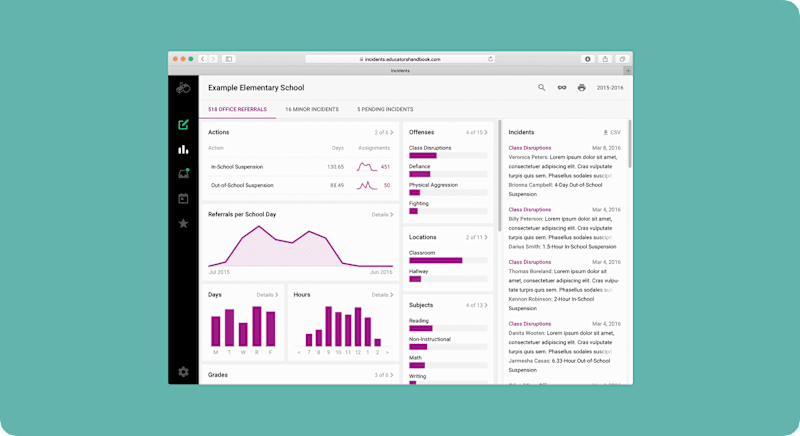Toggle the Safari sidebar button
The width and height of the screenshot is (800, 436).
pos(229,59)
